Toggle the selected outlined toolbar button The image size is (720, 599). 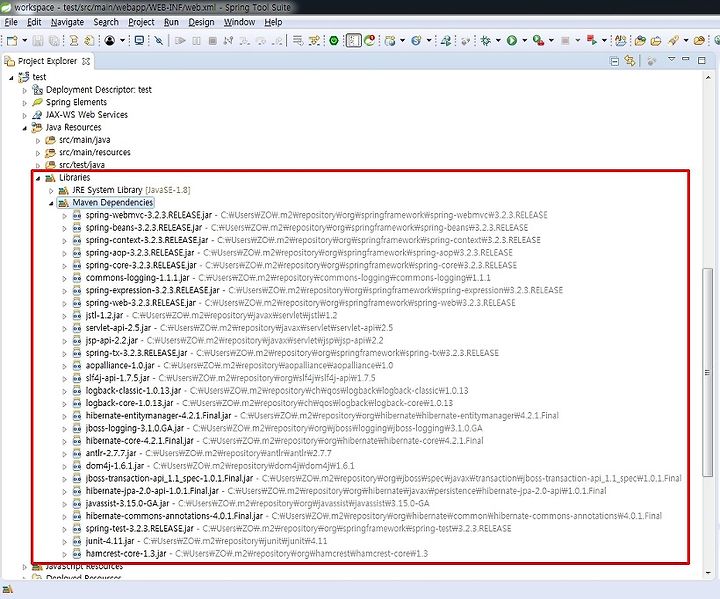[354, 41]
